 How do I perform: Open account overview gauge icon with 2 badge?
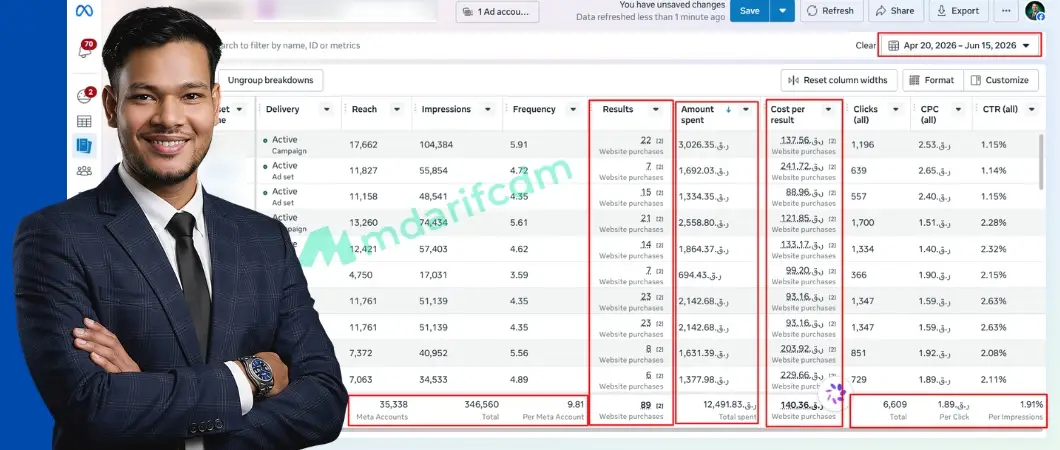[85, 95]
